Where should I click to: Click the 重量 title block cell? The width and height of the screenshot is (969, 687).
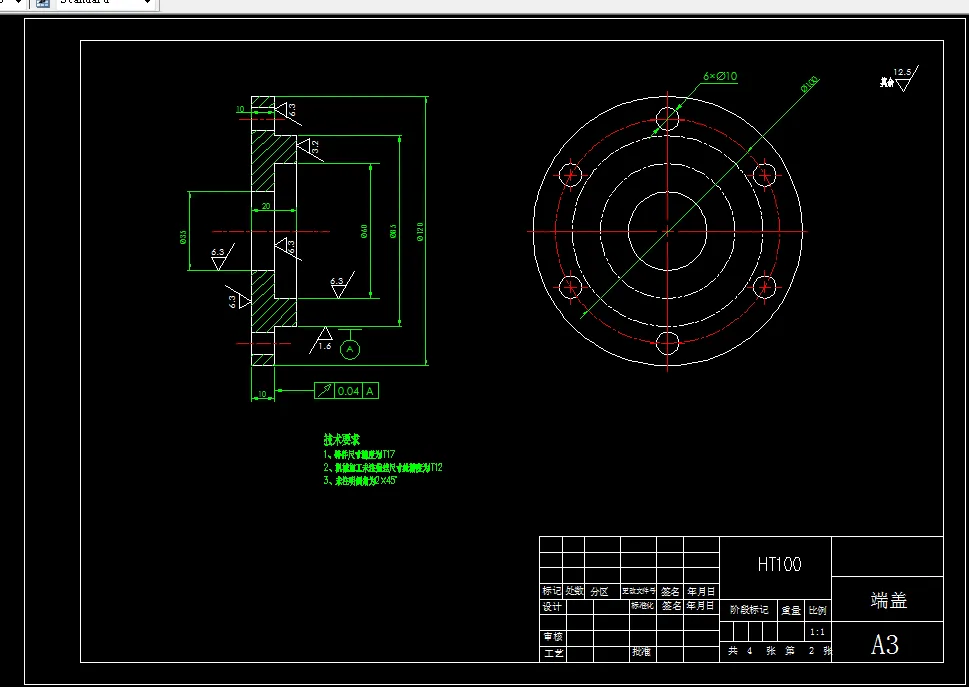point(791,610)
